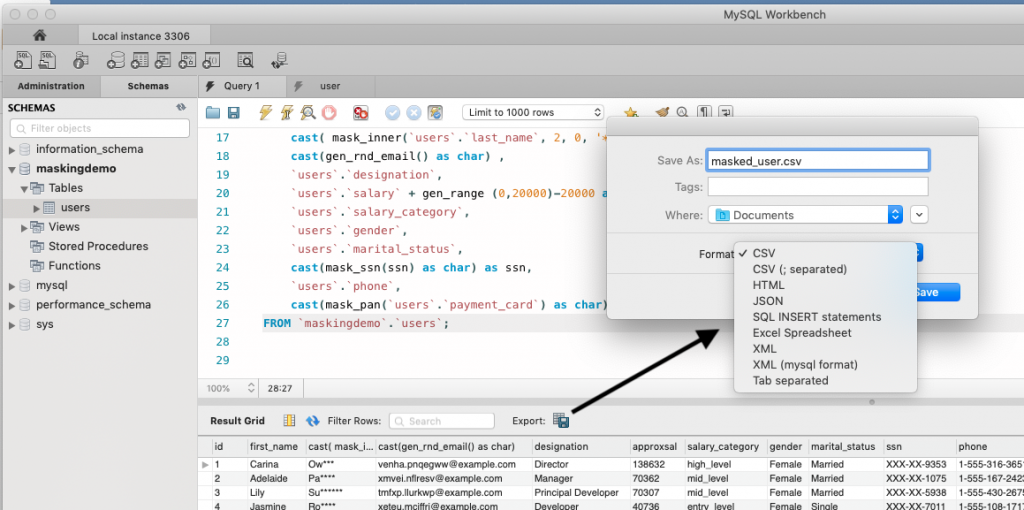The height and width of the screenshot is (510, 1024).
Task: Toggle the auto-commit mode icon
Action: (435, 113)
